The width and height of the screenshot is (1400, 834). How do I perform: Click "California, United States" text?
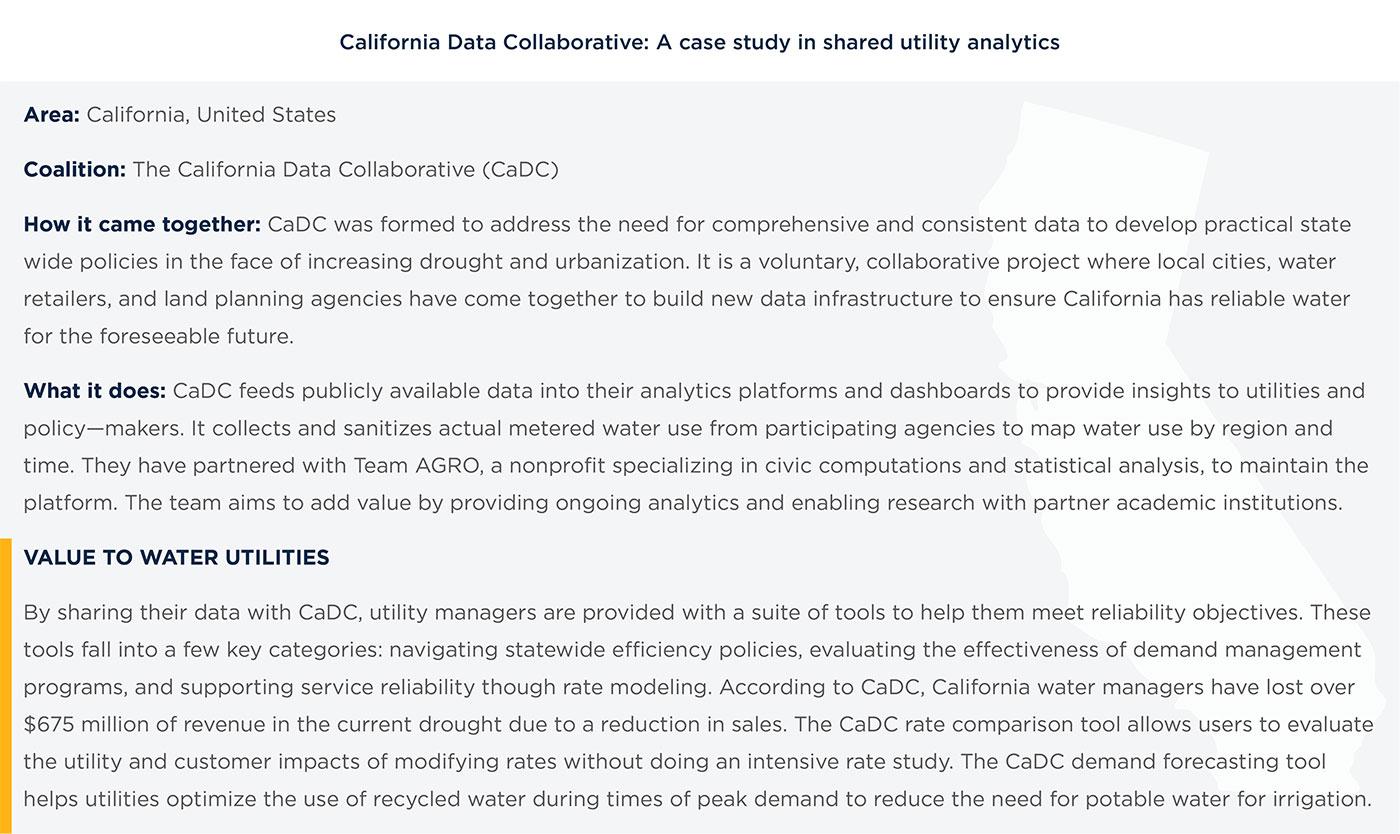211,115
